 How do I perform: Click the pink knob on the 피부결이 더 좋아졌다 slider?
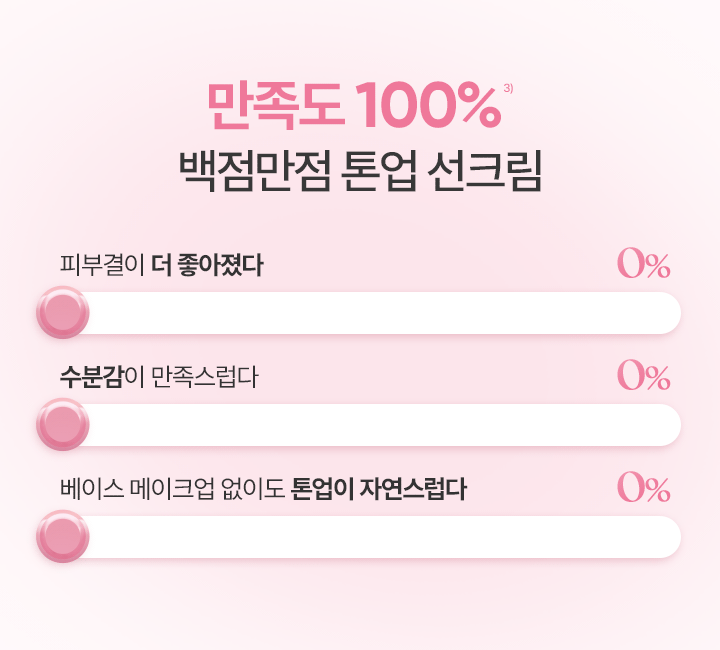pyautogui.click(x=63, y=313)
